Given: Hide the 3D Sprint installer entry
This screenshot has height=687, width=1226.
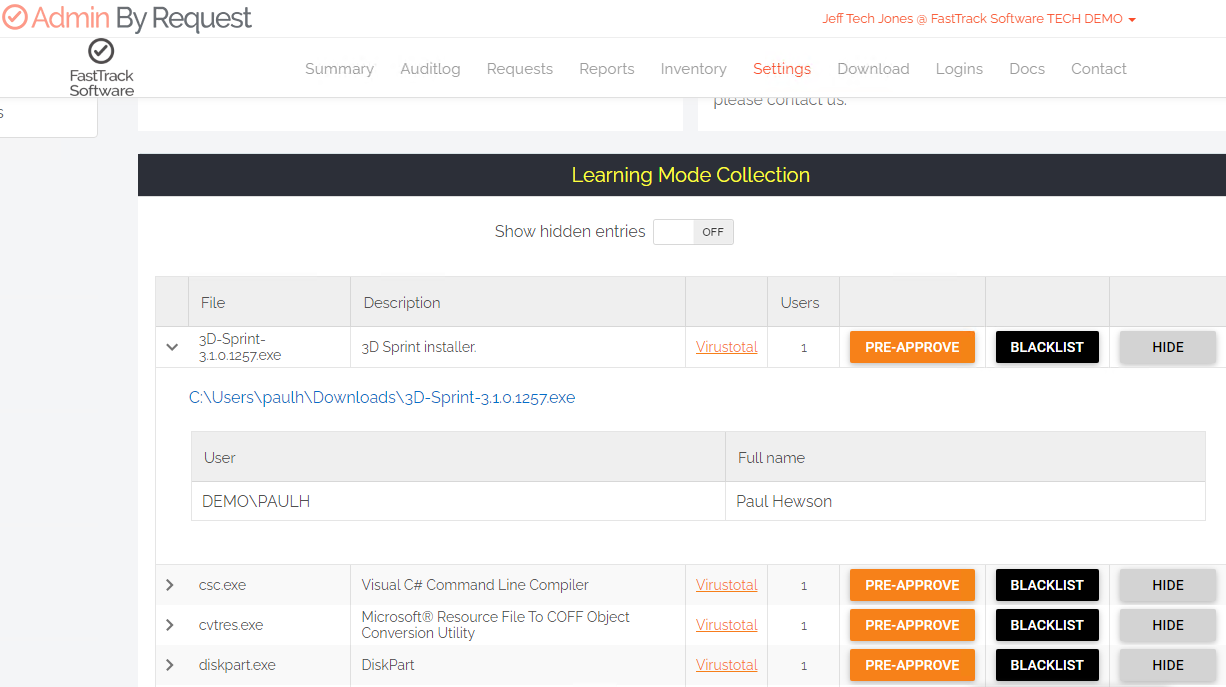Looking at the screenshot, I should pos(1168,347).
